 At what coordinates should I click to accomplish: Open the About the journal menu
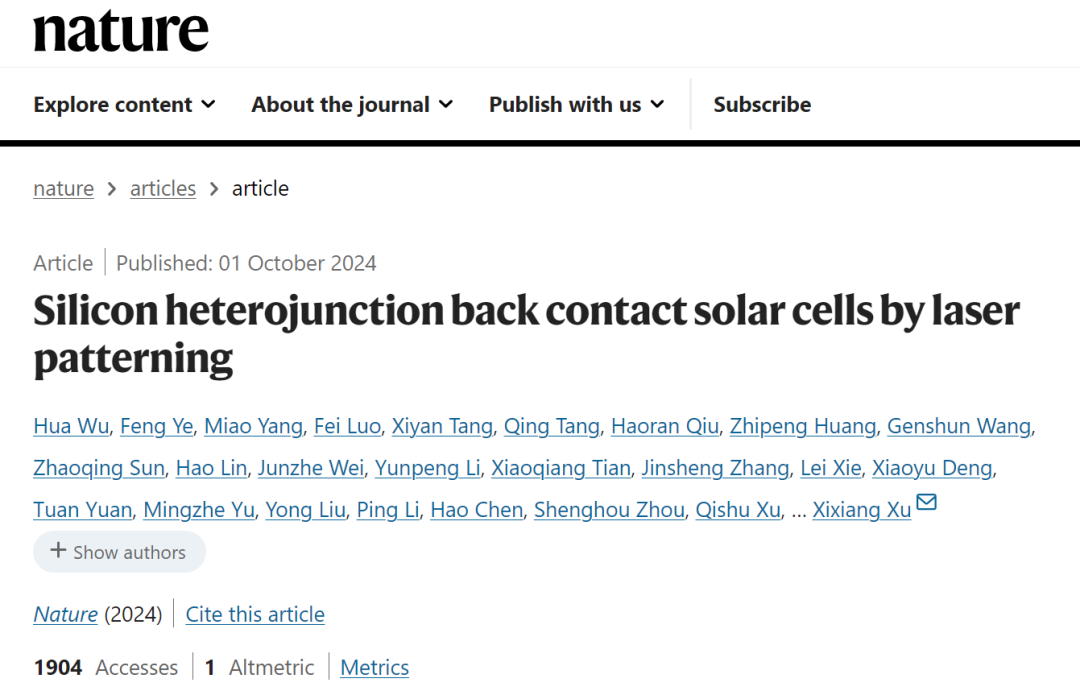(352, 105)
